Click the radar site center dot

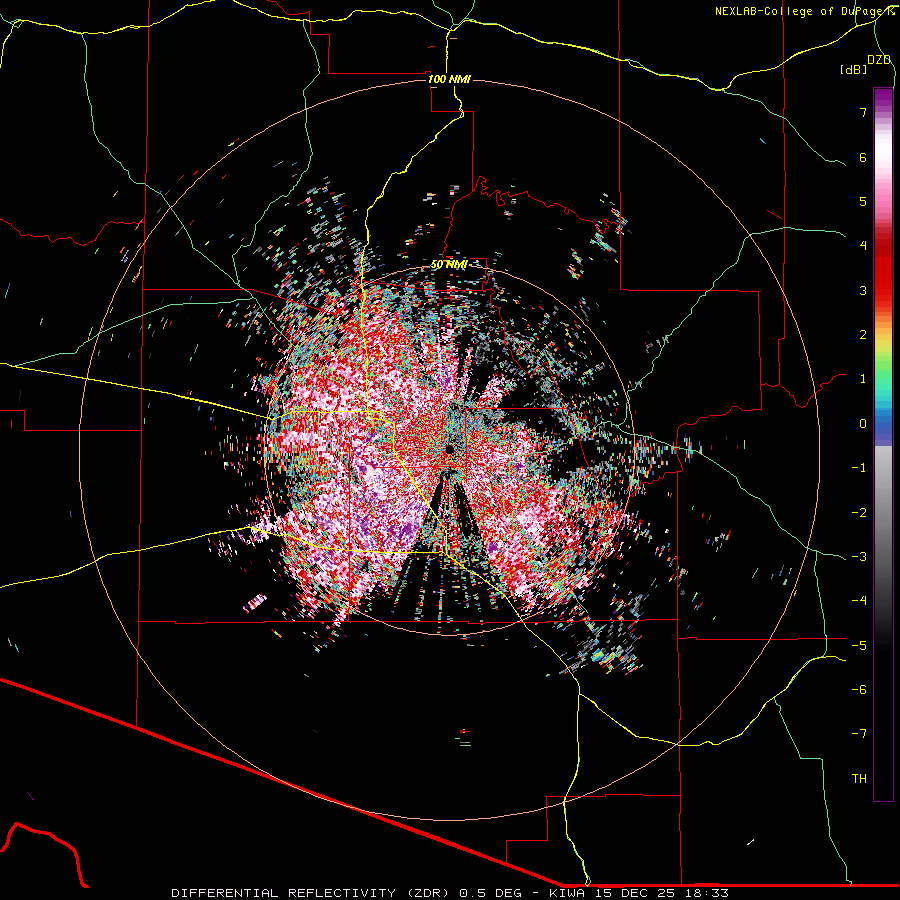point(450,448)
